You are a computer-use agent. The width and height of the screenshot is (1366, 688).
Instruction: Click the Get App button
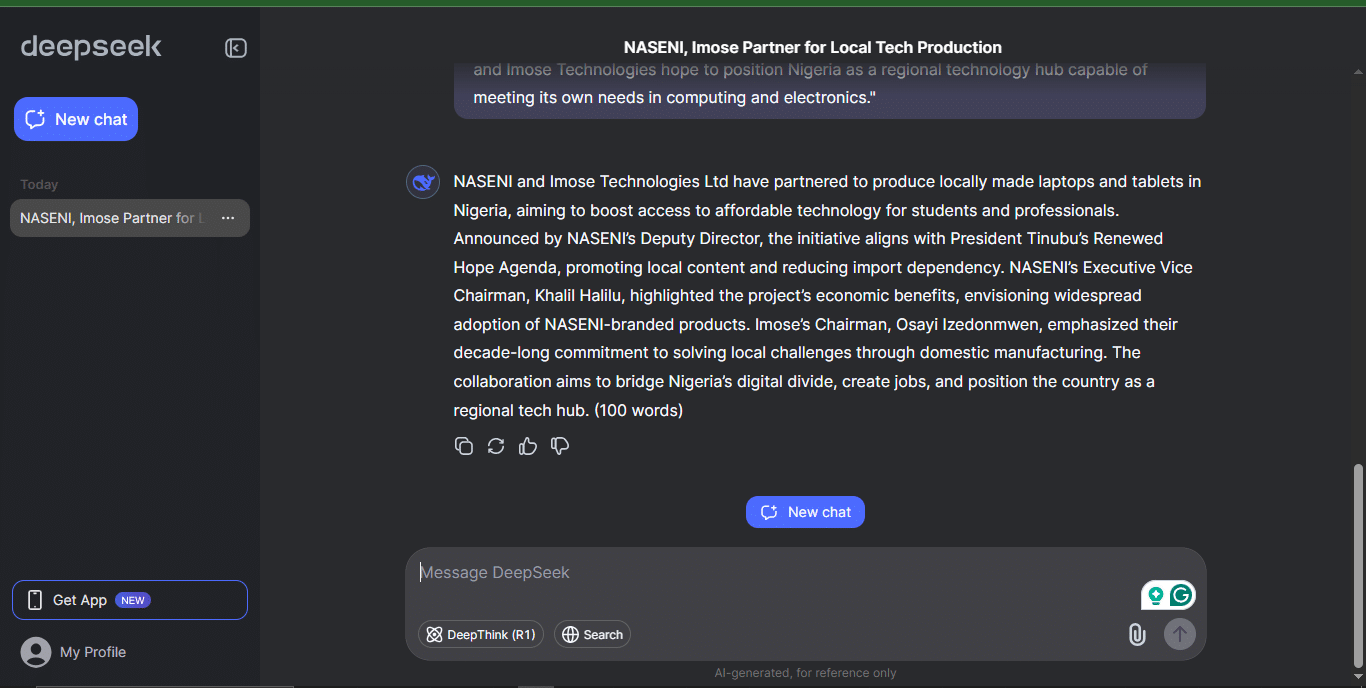pyautogui.click(x=130, y=600)
